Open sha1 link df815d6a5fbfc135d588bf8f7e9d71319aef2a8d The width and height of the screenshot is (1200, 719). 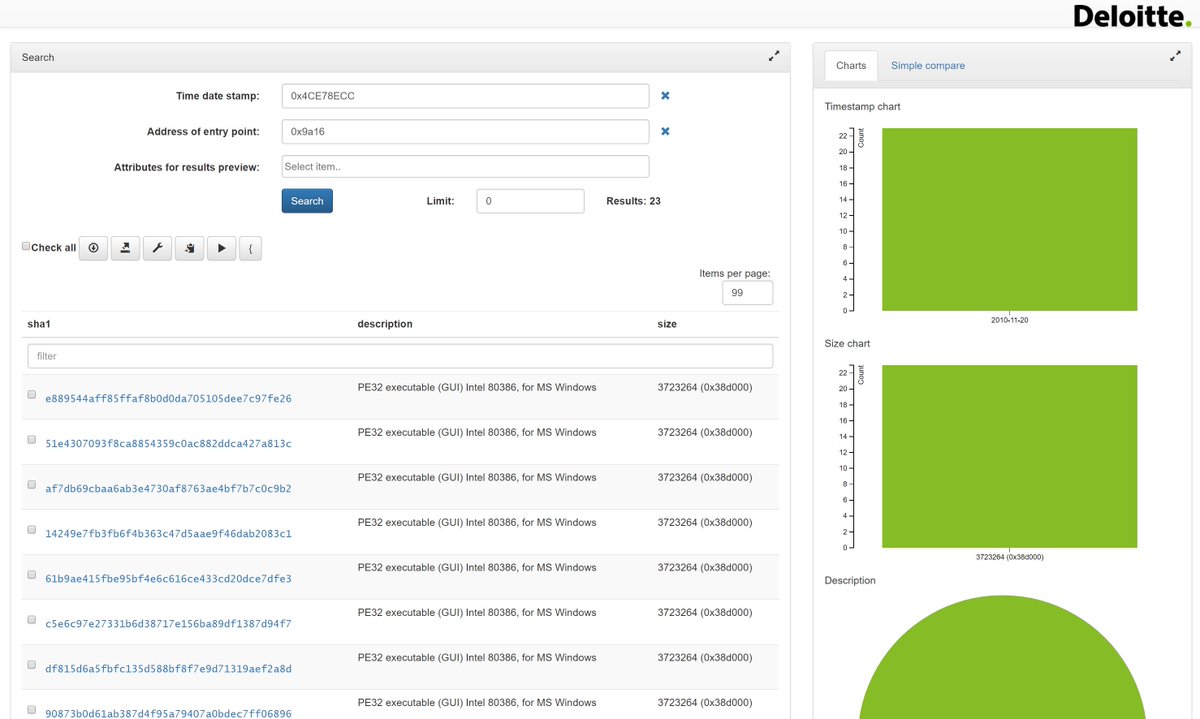pos(169,669)
